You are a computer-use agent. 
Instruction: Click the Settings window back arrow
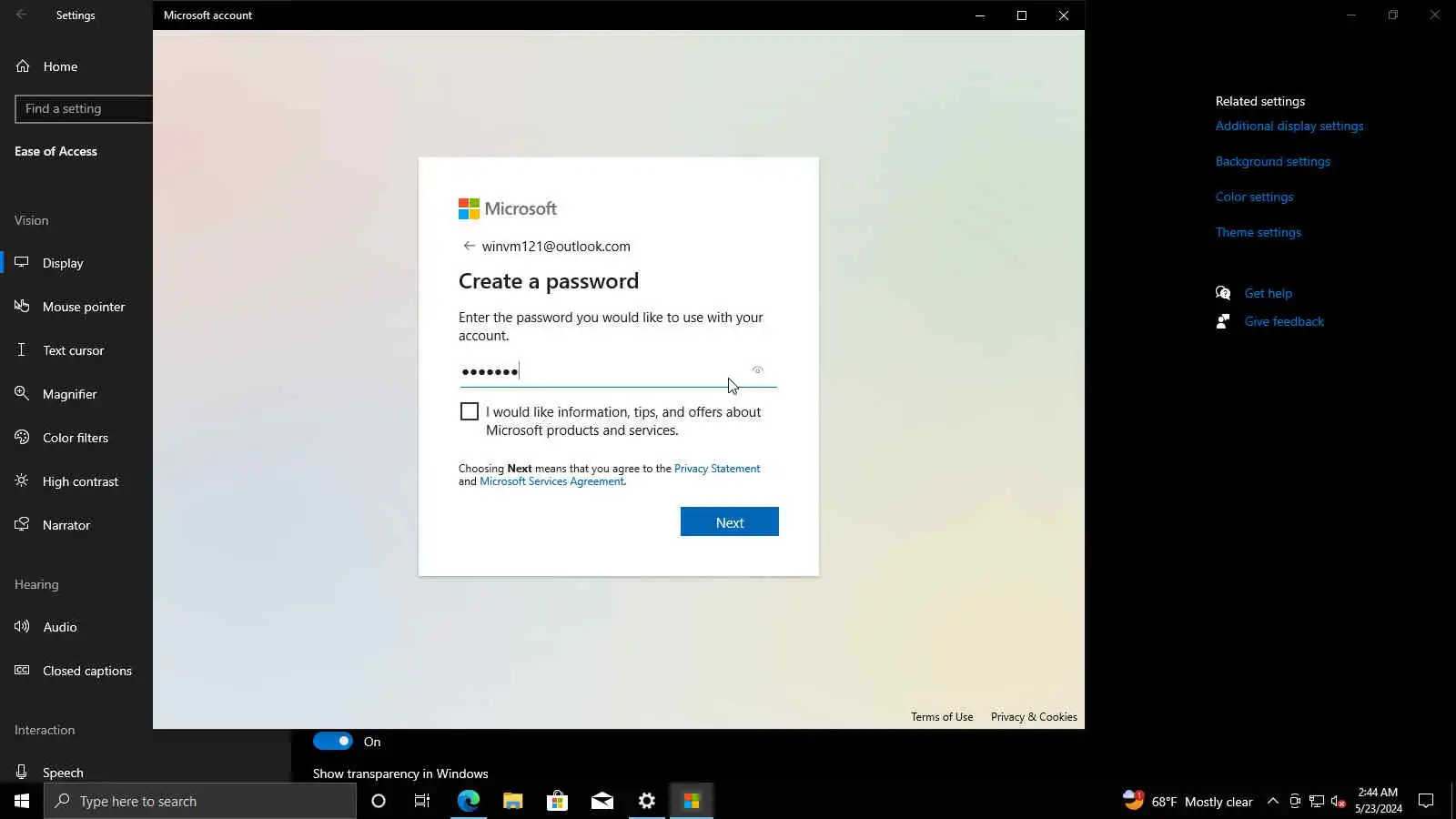tap(22, 15)
